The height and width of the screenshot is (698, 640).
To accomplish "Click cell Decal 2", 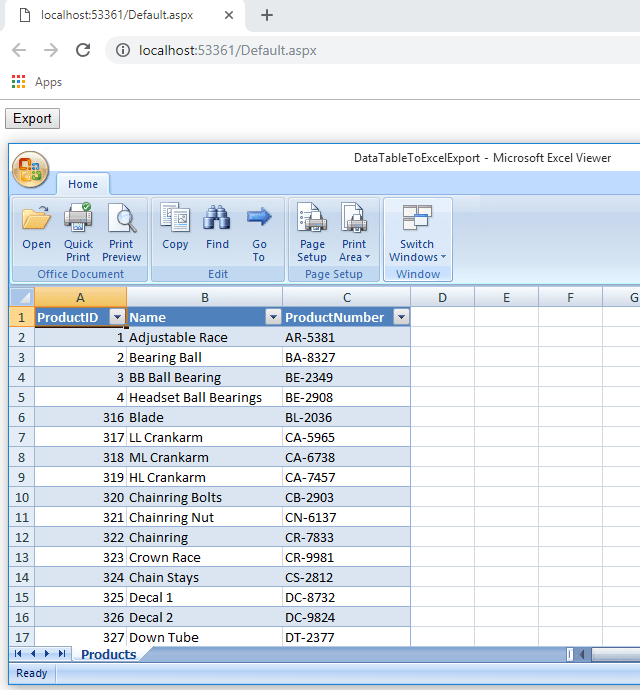I will click(x=205, y=617).
